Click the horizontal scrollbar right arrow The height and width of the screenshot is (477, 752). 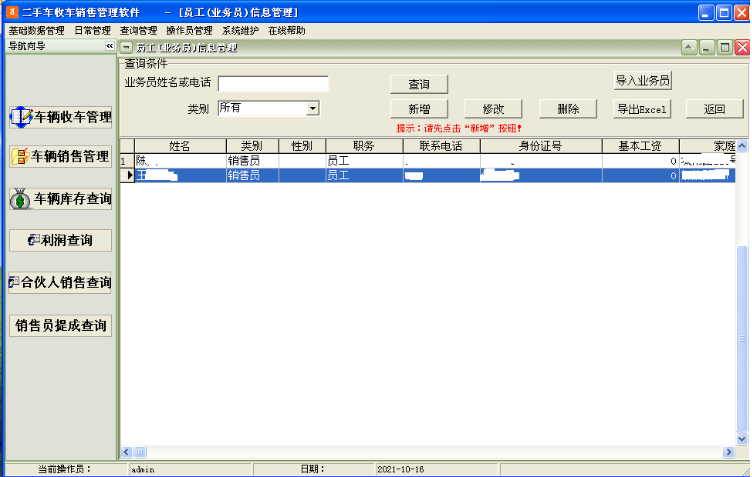[728, 452]
